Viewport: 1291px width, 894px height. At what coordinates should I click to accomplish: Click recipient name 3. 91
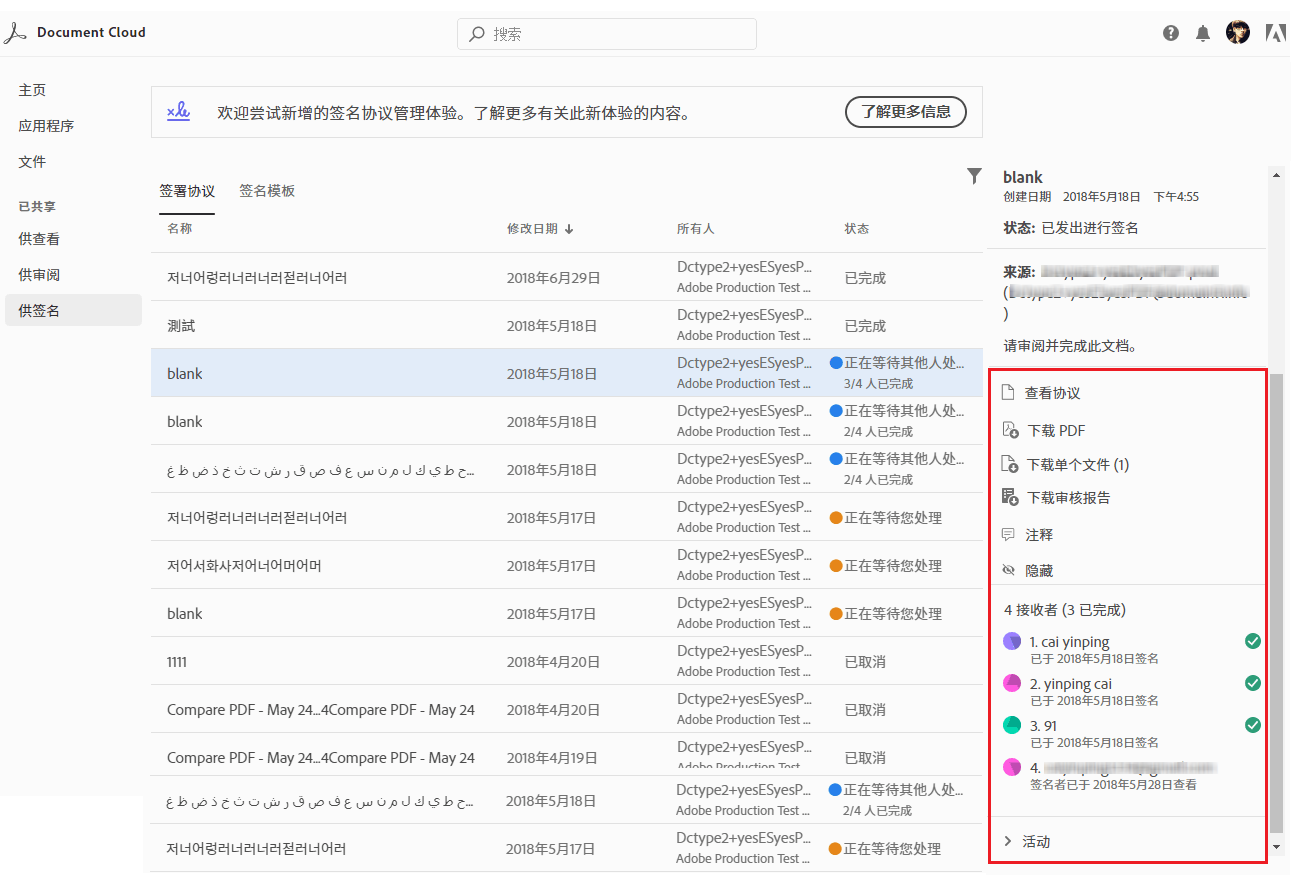click(1043, 726)
